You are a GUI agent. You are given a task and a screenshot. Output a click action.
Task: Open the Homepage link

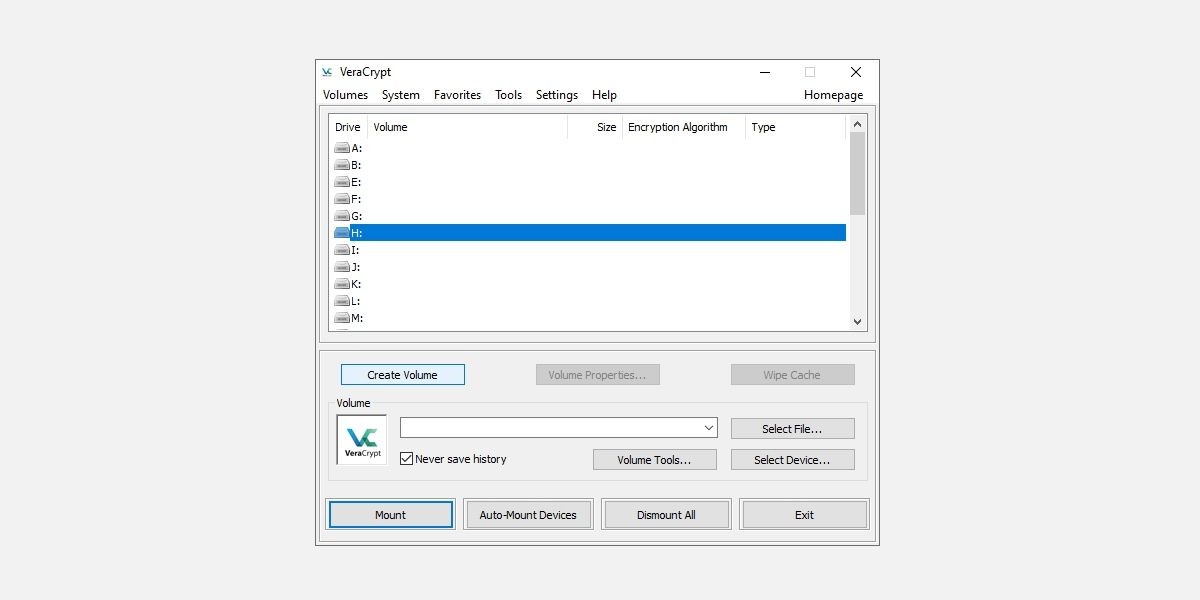coord(834,95)
